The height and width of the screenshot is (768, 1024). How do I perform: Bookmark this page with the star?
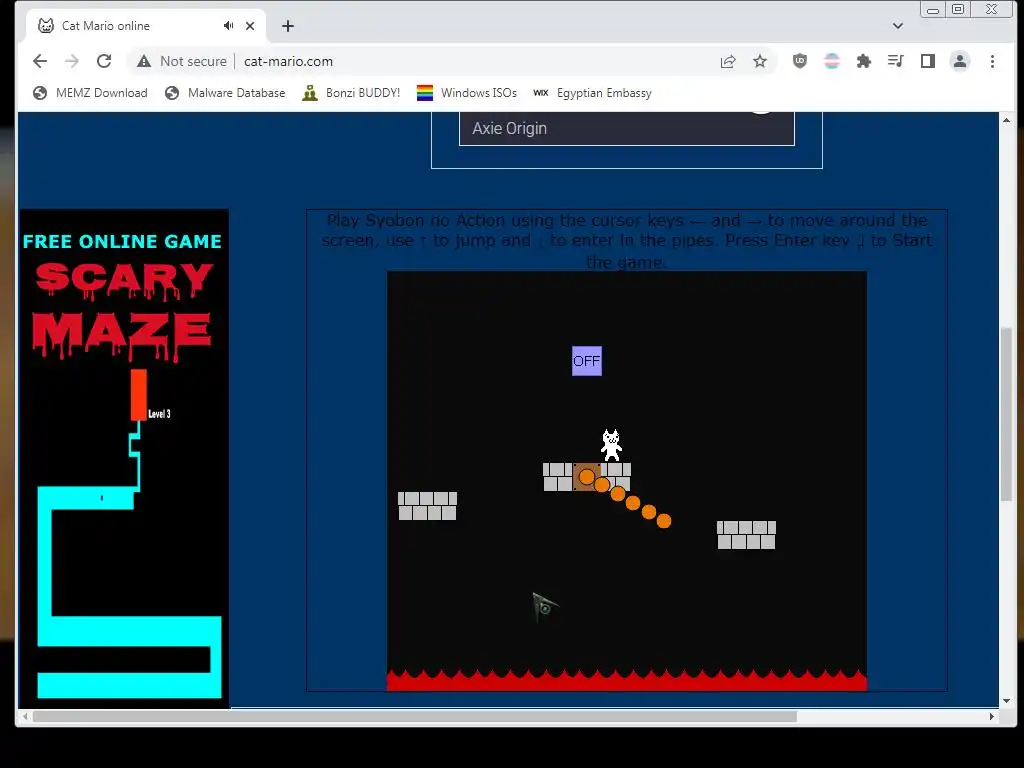tap(760, 61)
